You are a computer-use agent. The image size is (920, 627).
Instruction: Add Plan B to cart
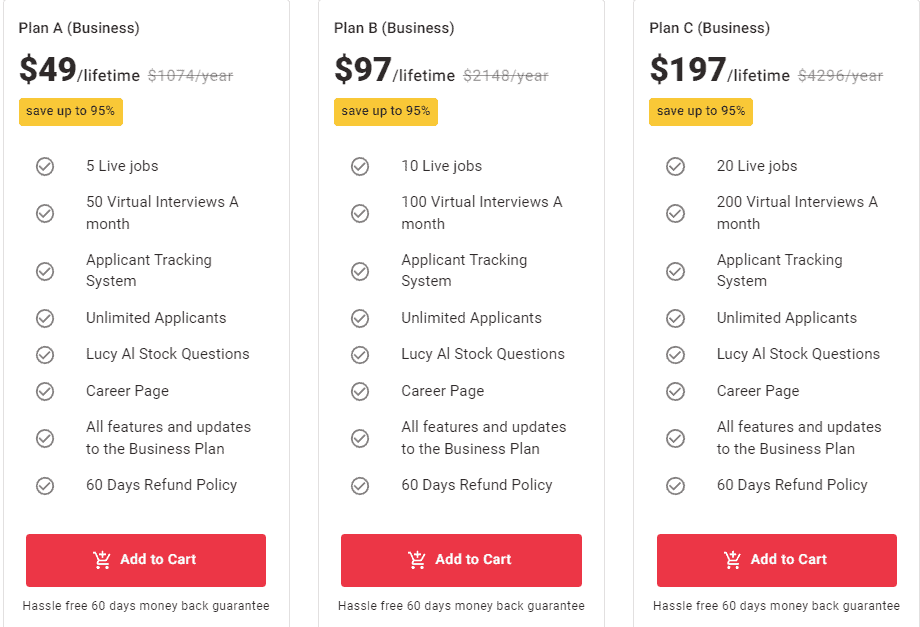pyautogui.click(x=461, y=560)
